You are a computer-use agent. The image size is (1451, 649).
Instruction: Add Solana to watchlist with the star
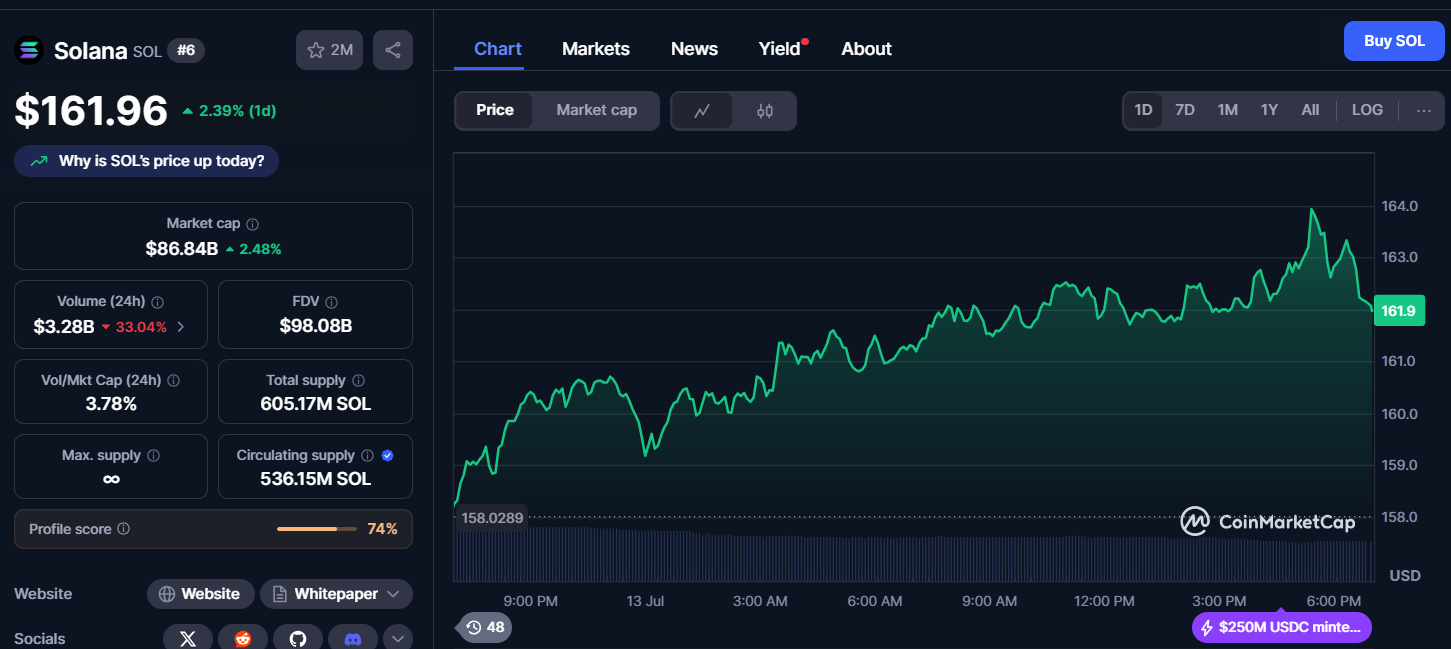pyautogui.click(x=329, y=50)
